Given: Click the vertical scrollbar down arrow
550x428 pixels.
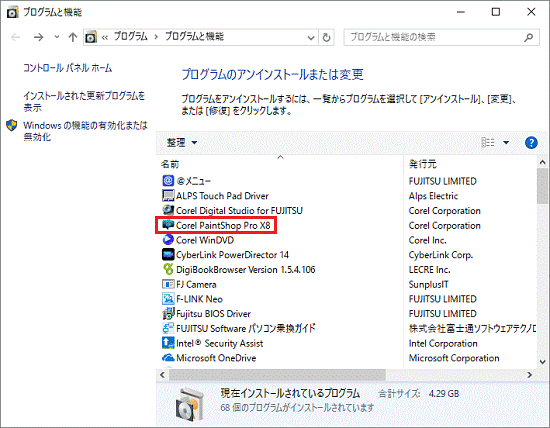Looking at the screenshot, I should [542, 362].
